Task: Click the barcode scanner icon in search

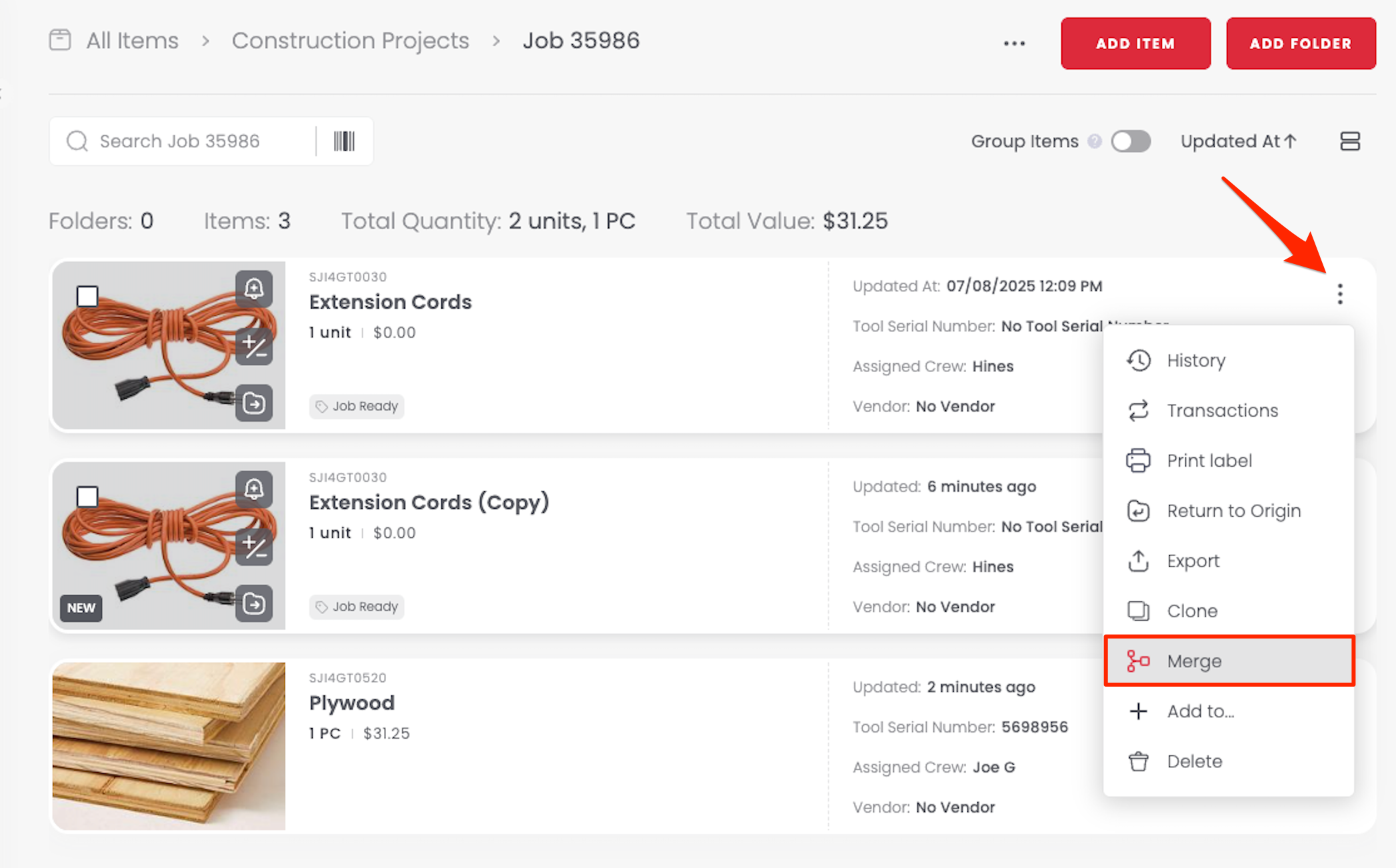Action: click(x=344, y=141)
